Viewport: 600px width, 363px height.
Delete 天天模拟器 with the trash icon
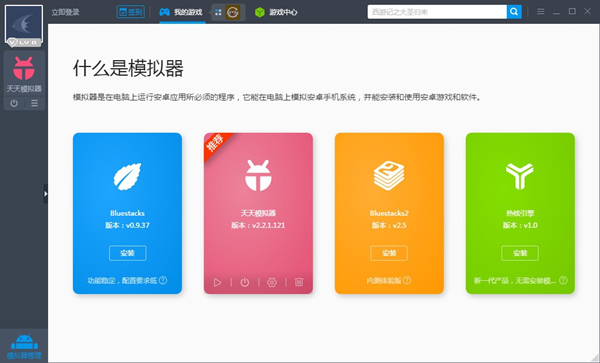pyautogui.click(x=299, y=282)
